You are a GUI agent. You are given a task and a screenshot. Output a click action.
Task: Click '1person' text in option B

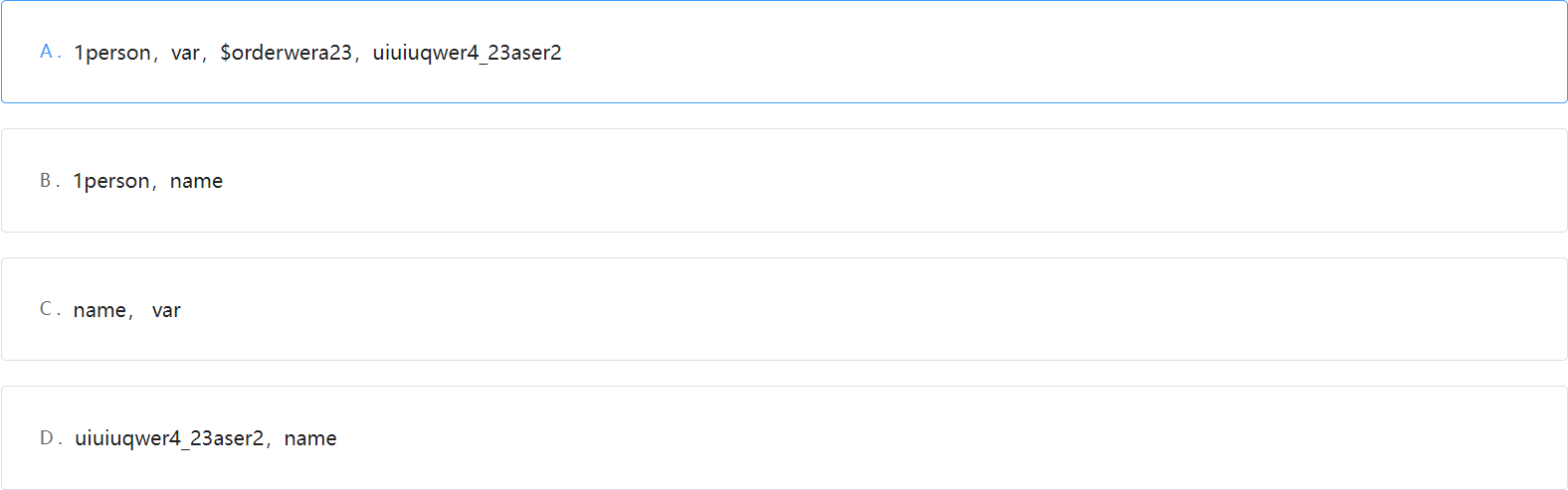111,181
